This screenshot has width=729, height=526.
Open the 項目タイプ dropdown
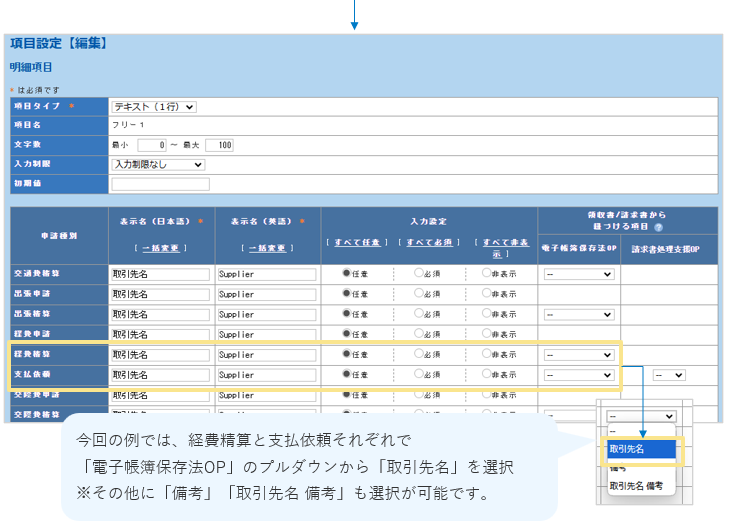click(x=154, y=106)
